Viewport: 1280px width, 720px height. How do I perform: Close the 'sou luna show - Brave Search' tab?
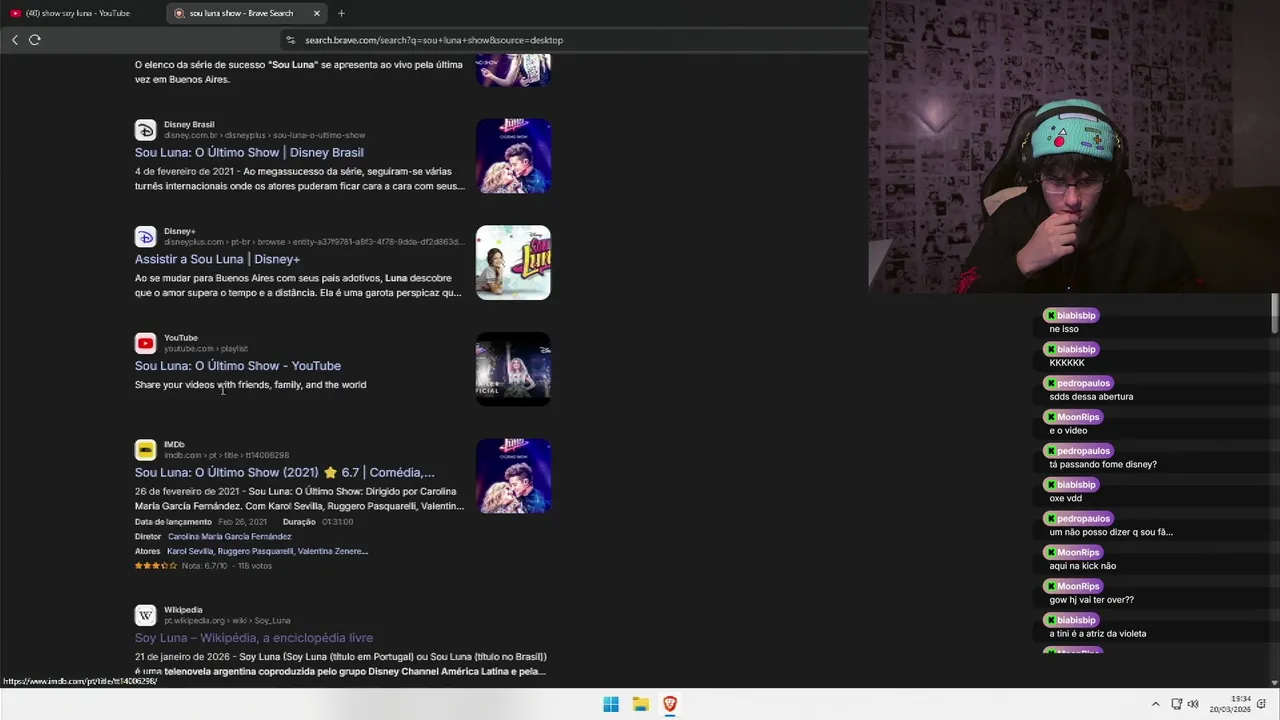coord(317,13)
